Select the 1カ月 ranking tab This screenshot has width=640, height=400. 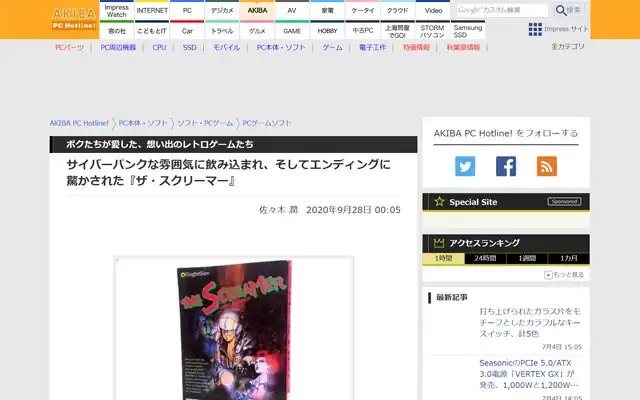[x=569, y=258]
